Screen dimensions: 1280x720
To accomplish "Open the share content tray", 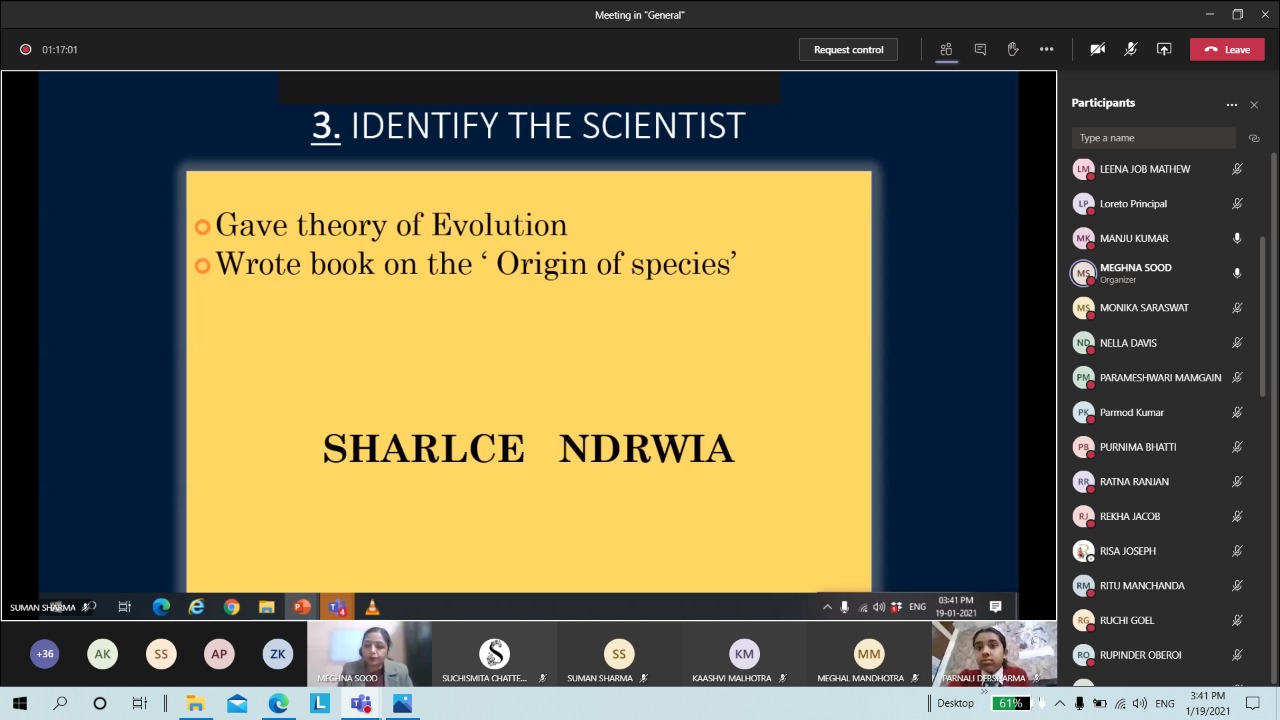I will click(1164, 49).
